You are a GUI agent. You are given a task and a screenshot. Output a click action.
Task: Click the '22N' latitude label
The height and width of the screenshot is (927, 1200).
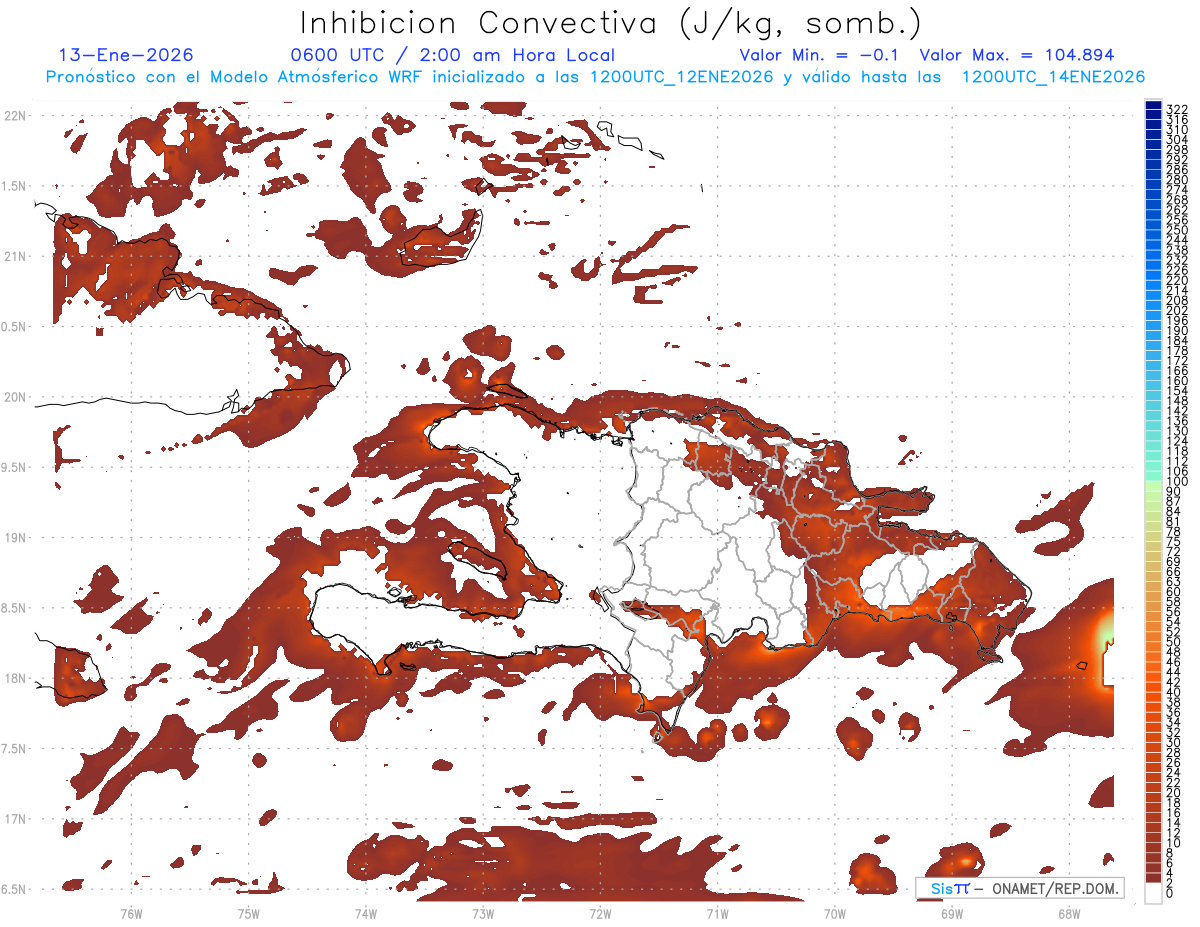(16, 115)
